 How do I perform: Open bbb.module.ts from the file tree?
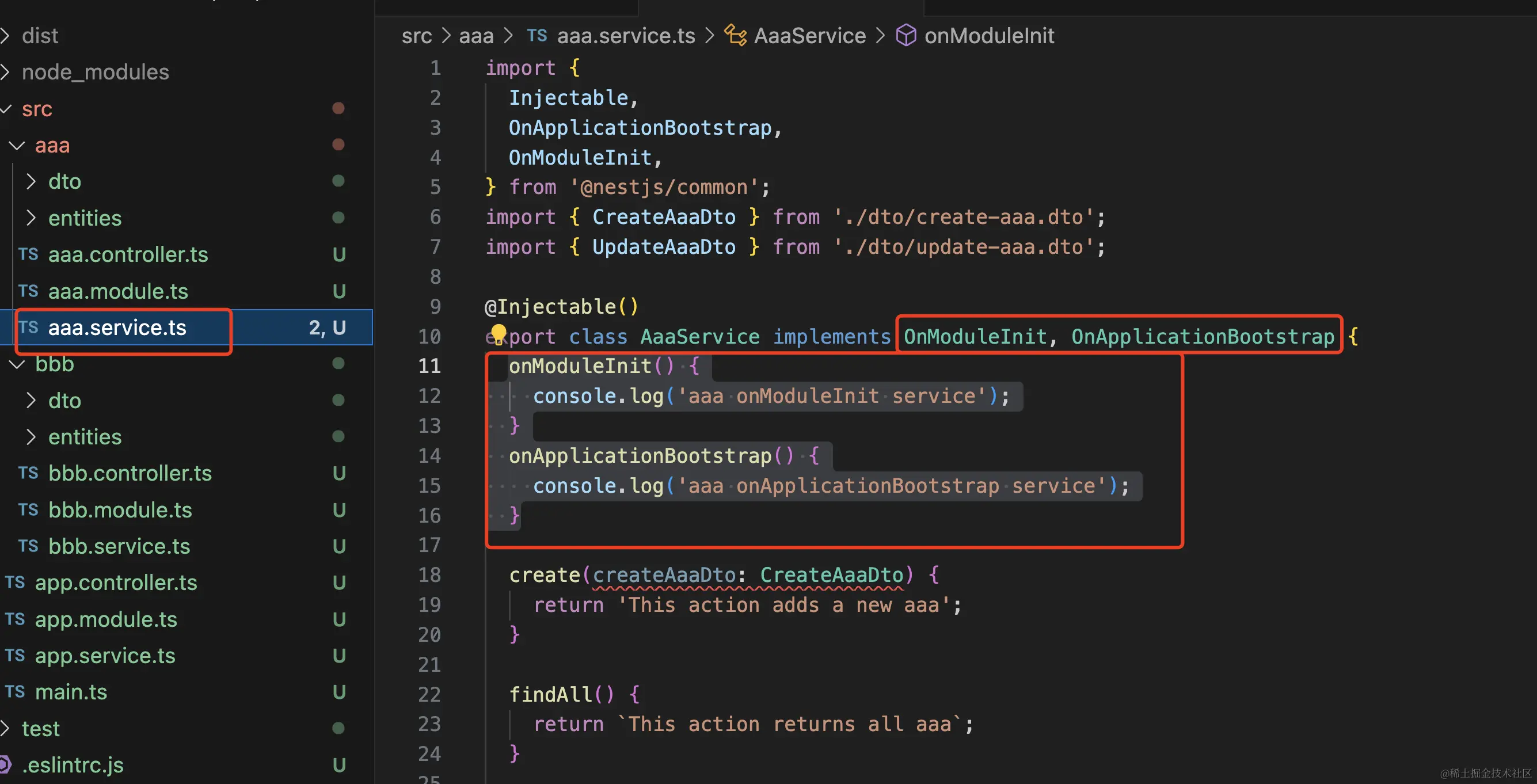[x=120, y=509]
